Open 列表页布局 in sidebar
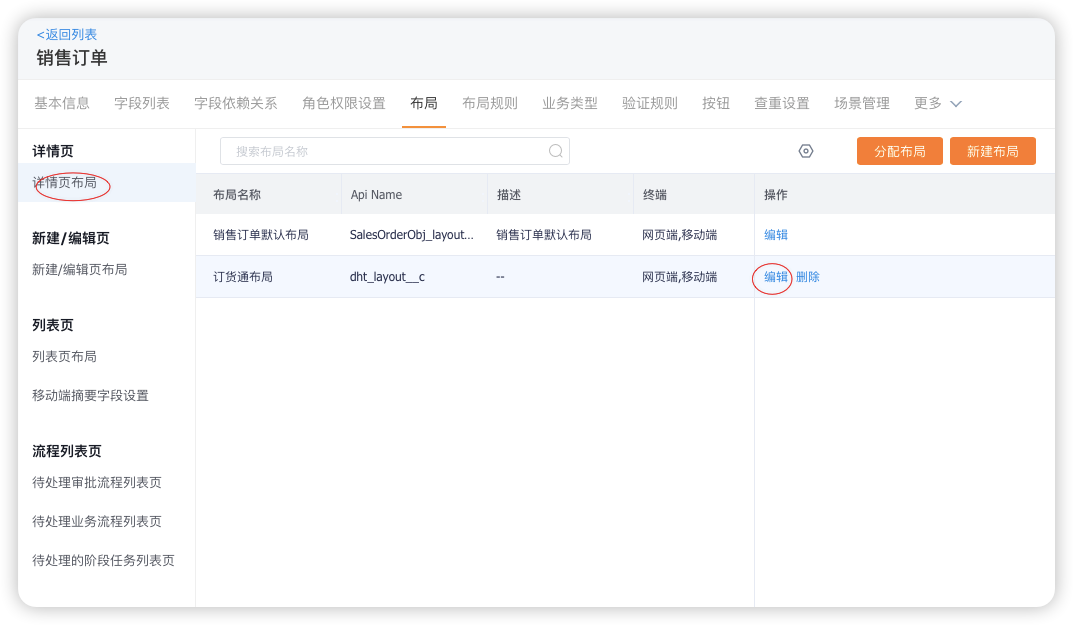1073x625 pixels. (x=64, y=357)
